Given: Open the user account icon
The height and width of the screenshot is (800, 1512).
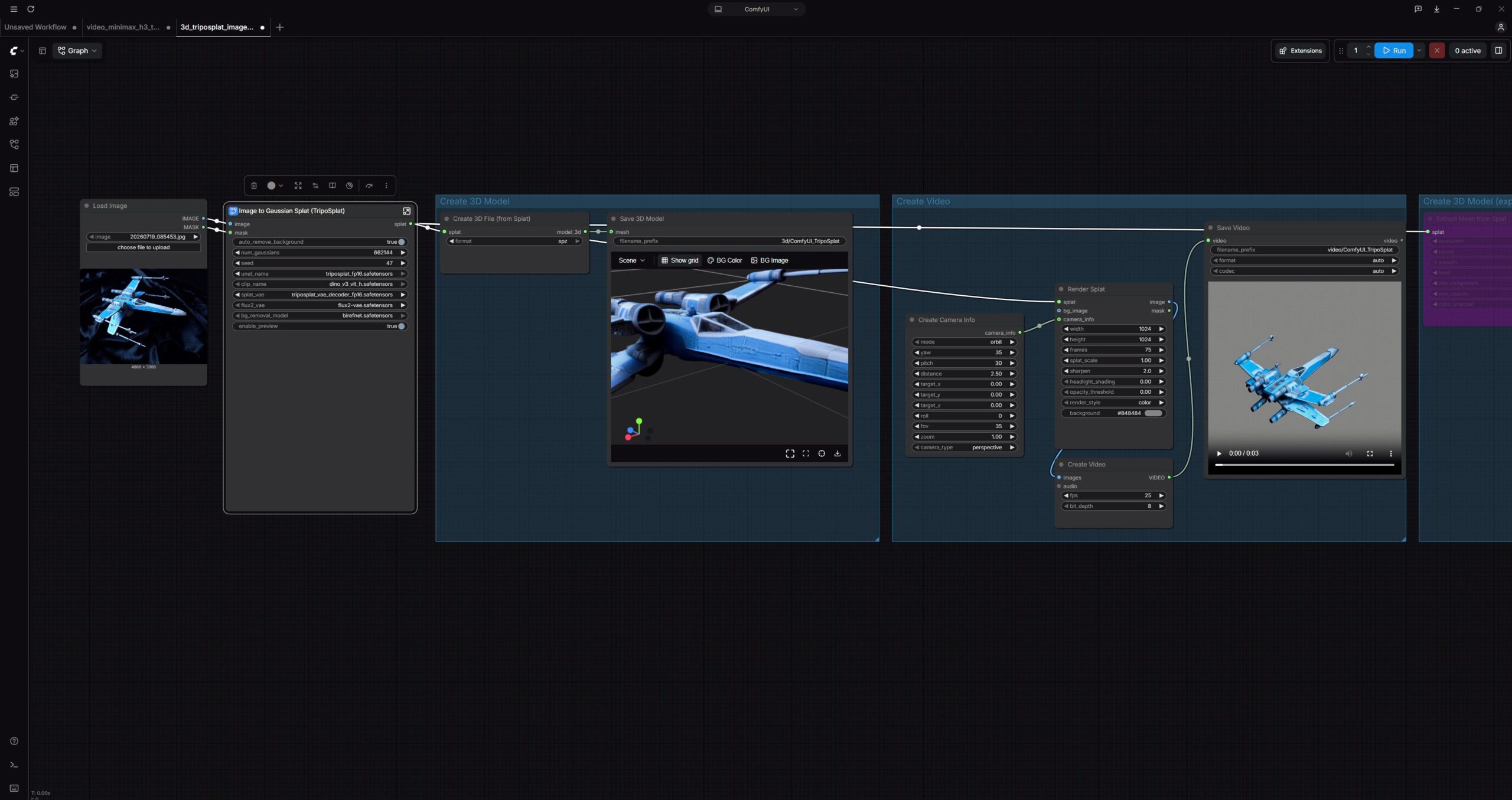Looking at the screenshot, I should 1500,27.
